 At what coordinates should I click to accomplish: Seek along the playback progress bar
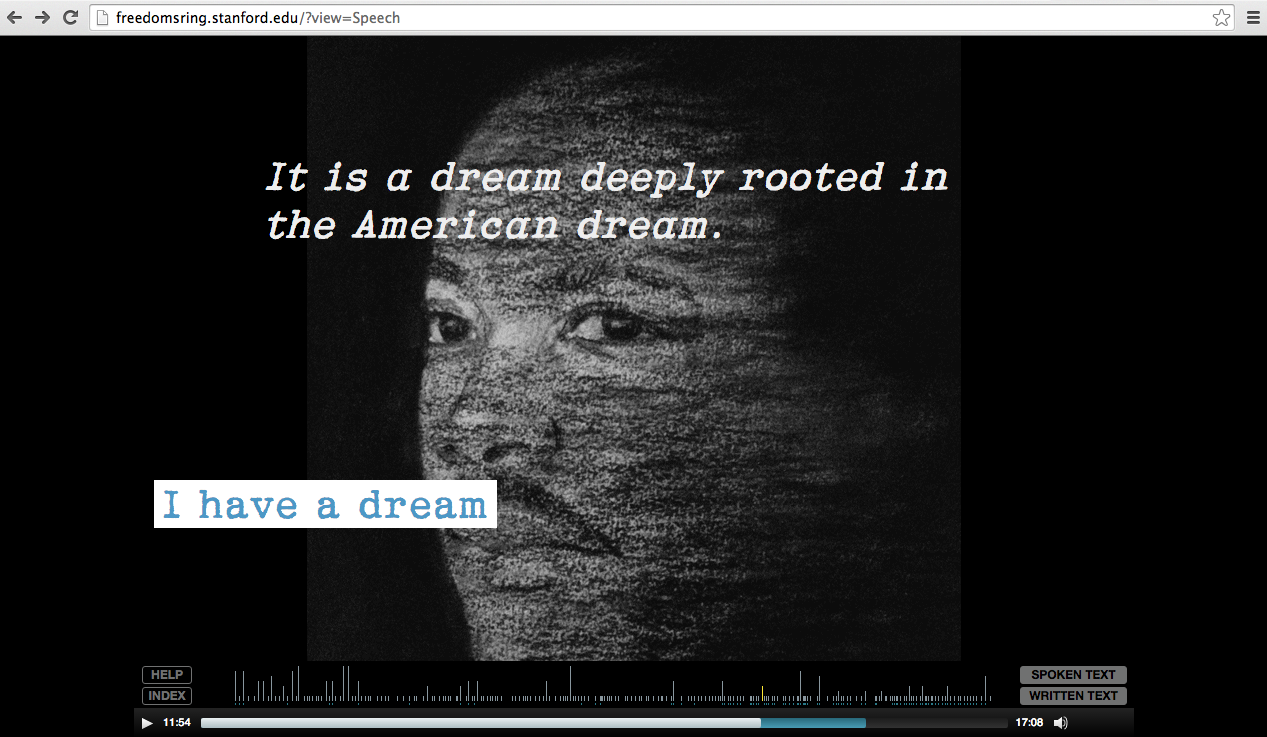pyautogui.click(x=604, y=723)
